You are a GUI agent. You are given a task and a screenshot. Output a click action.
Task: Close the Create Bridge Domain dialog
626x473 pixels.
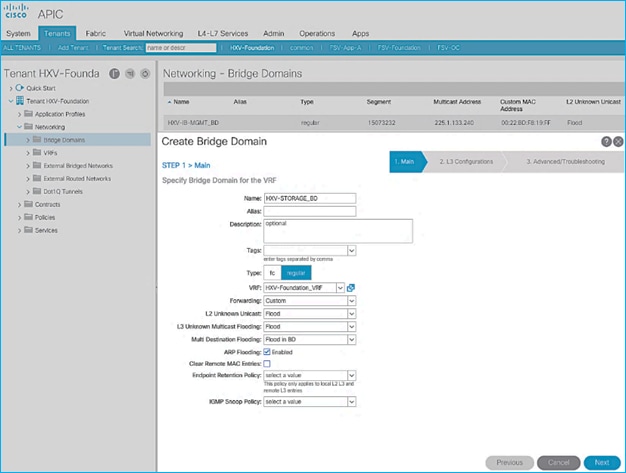(618, 141)
